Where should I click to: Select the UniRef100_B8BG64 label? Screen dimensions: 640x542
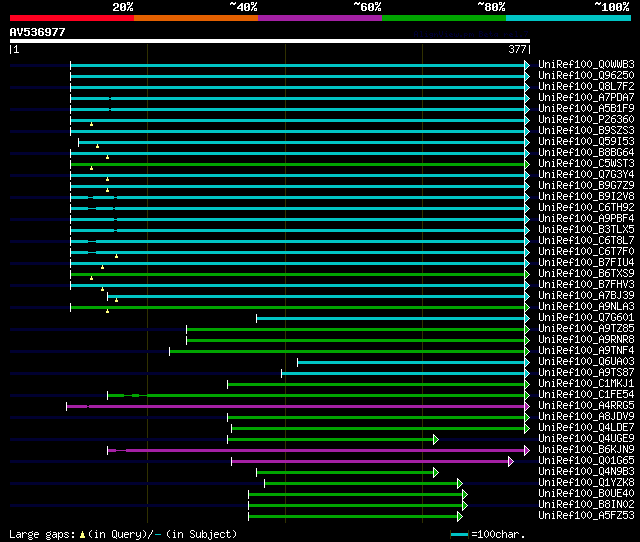[x=586, y=153]
